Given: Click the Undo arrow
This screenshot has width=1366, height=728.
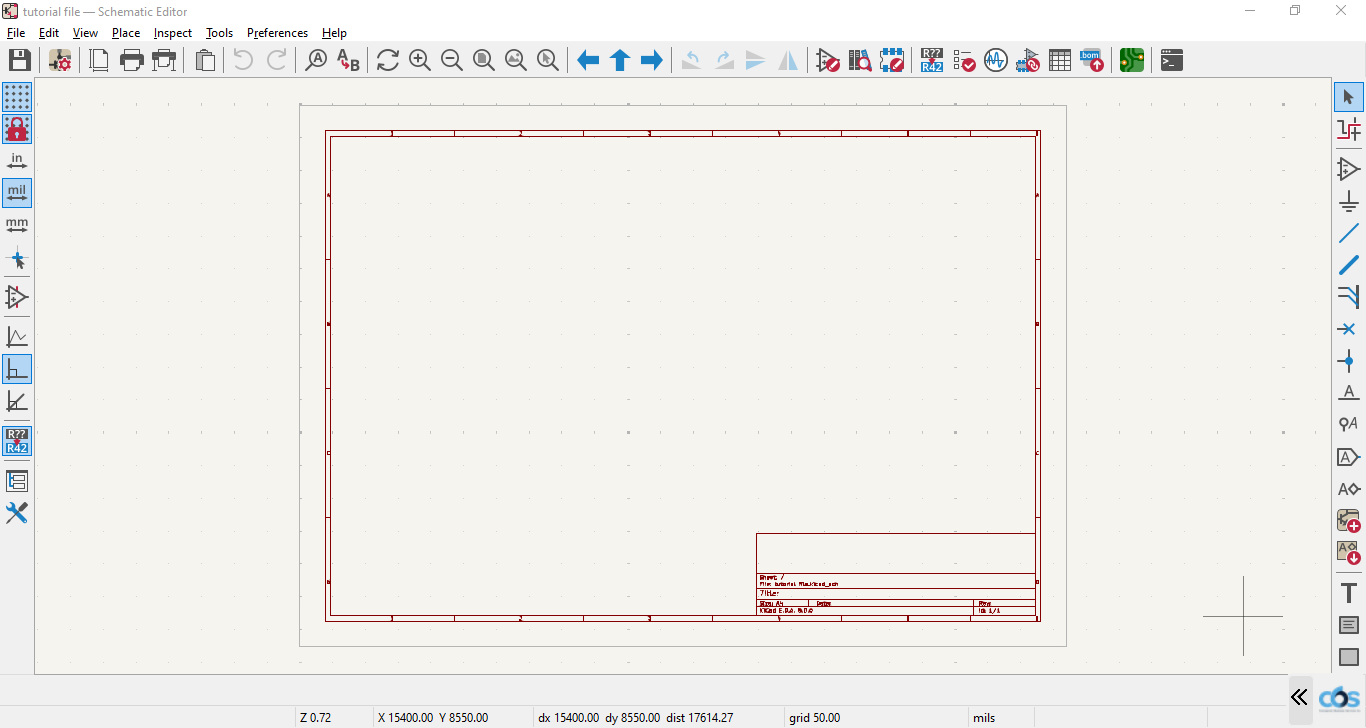Looking at the screenshot, I should (x=243, y=60).
